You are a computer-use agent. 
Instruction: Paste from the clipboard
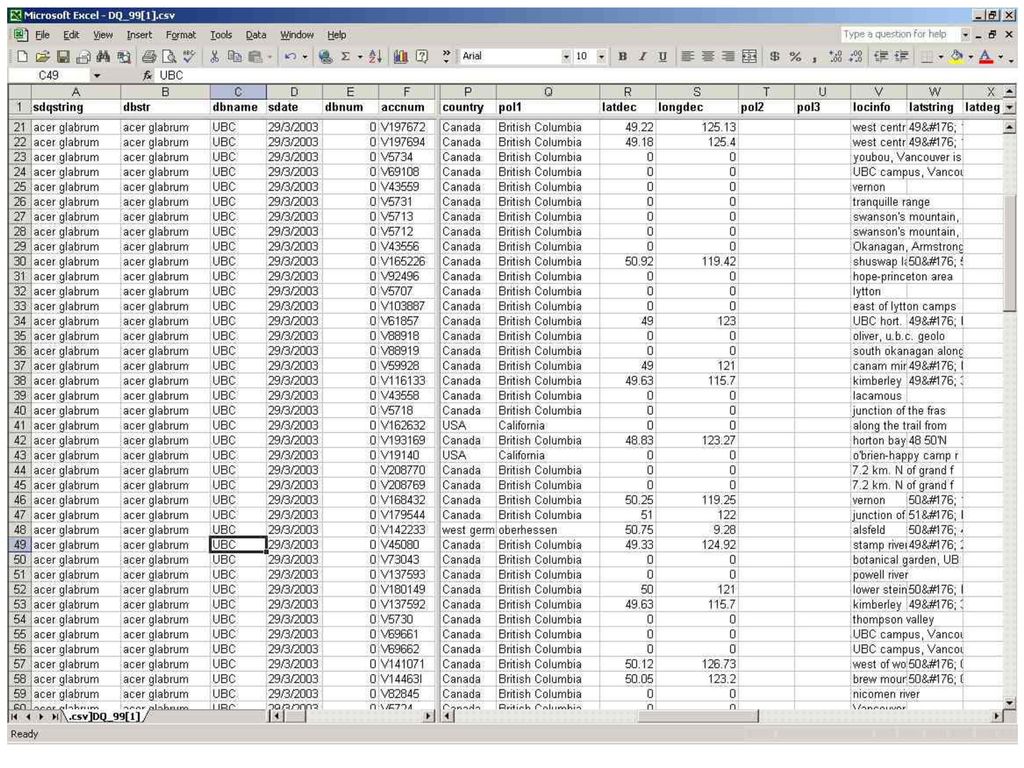[255, 57]
